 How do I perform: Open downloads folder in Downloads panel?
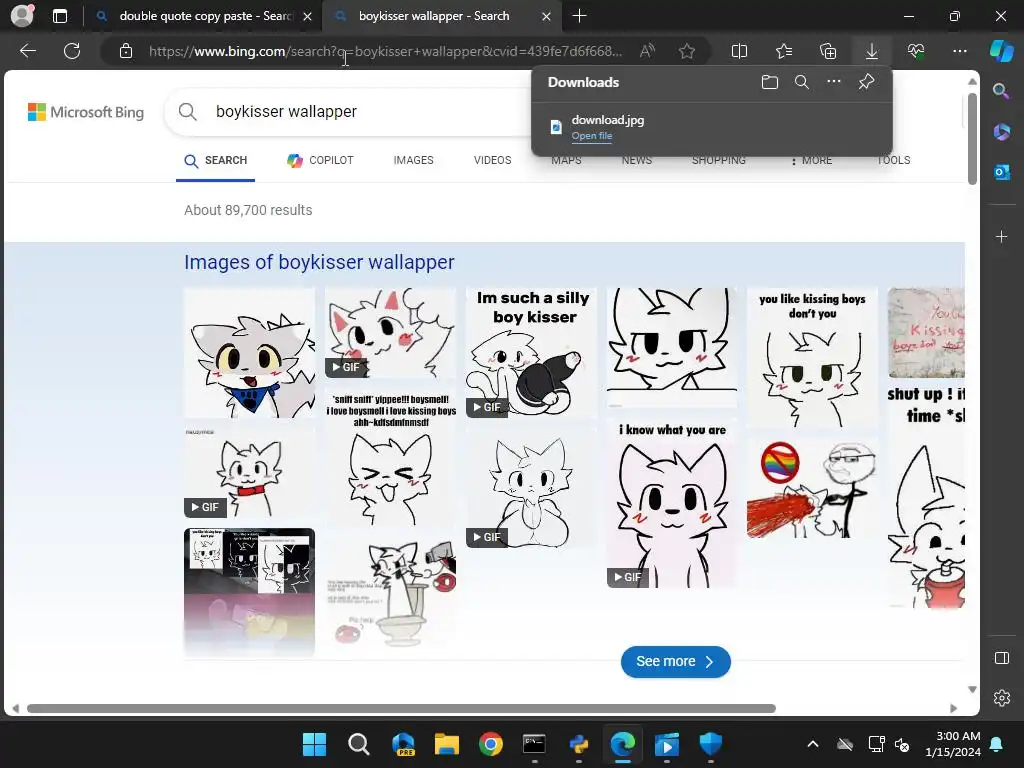pos(769,82)
